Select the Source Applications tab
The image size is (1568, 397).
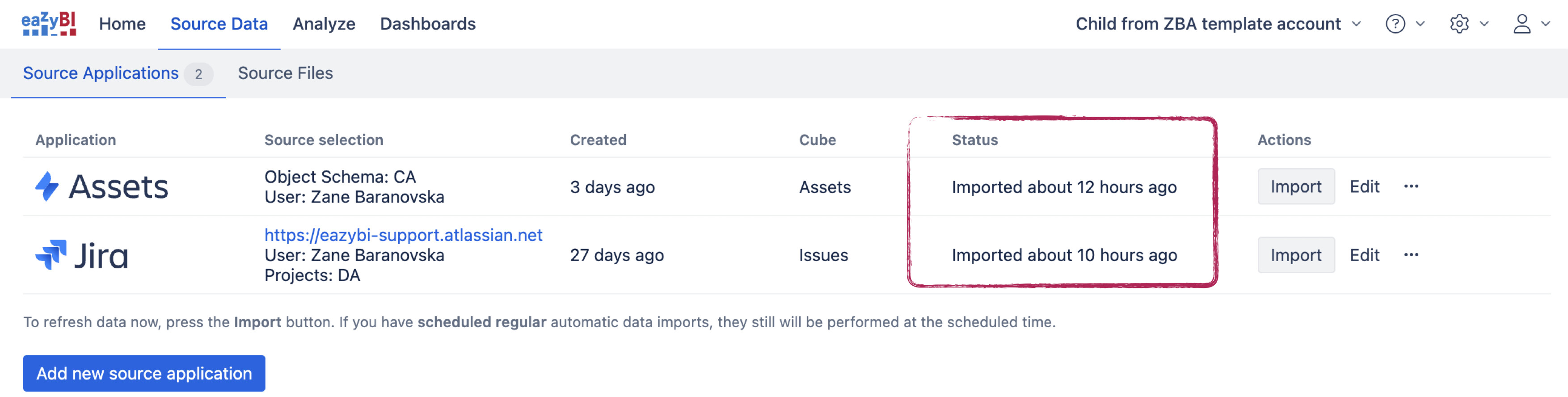[118, 73]
